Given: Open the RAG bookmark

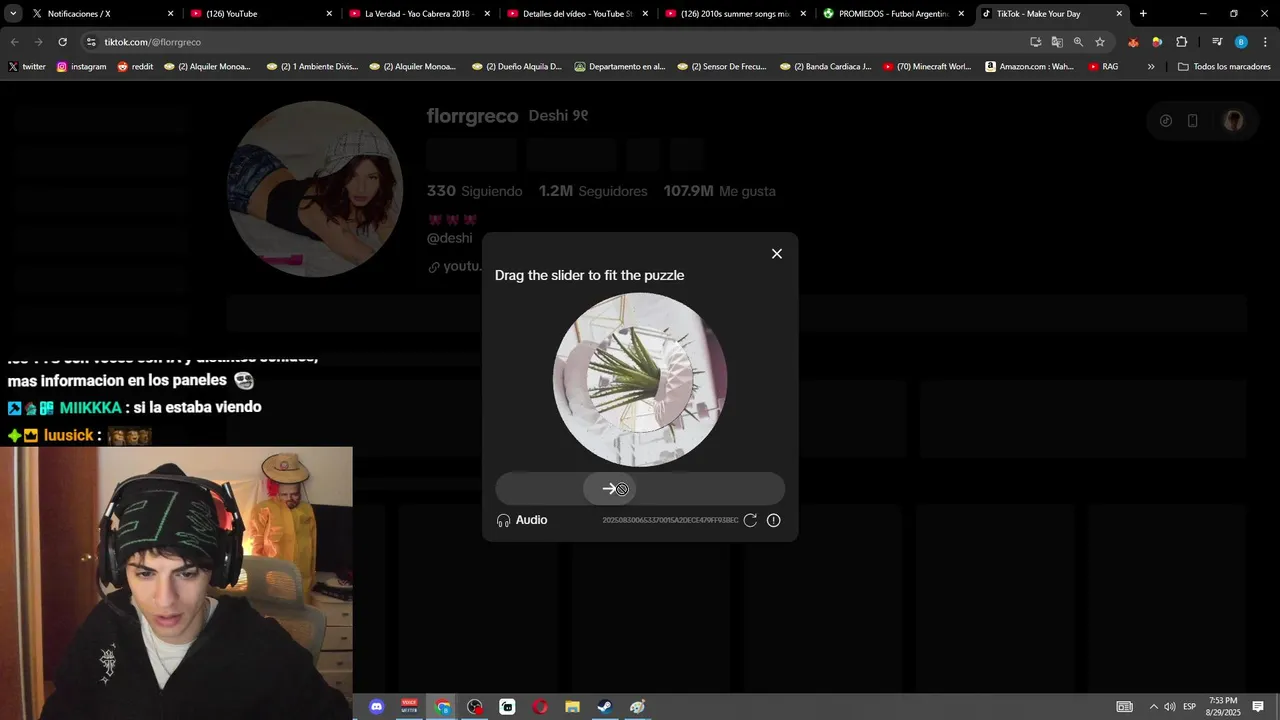Looking at the screenshot, I should point(1103,67).
